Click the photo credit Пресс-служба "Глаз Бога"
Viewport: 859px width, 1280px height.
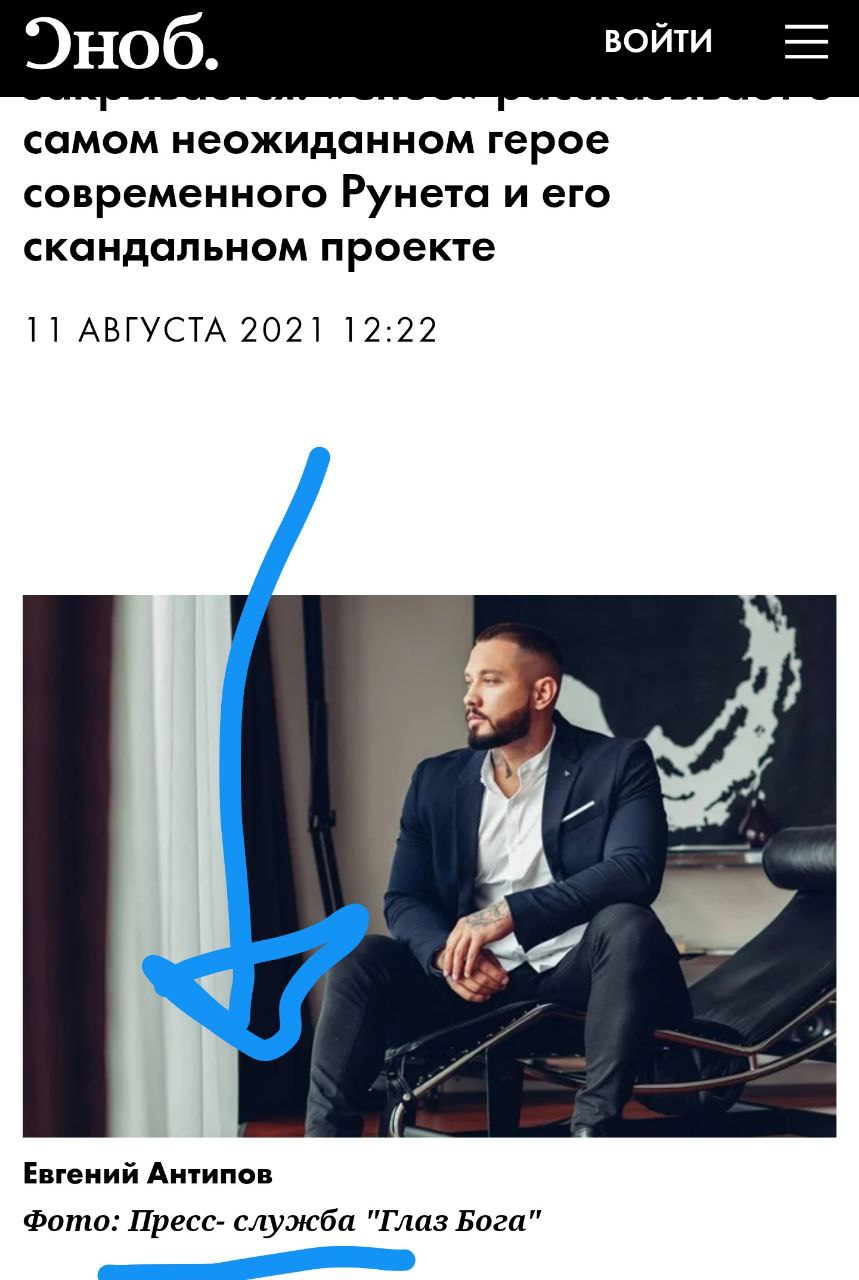click(335, 1221)
